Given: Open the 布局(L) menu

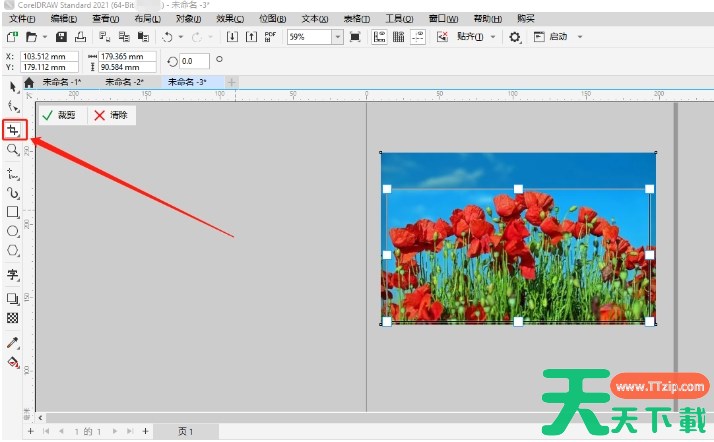Looking at the screenshot, I should (148, 19).
